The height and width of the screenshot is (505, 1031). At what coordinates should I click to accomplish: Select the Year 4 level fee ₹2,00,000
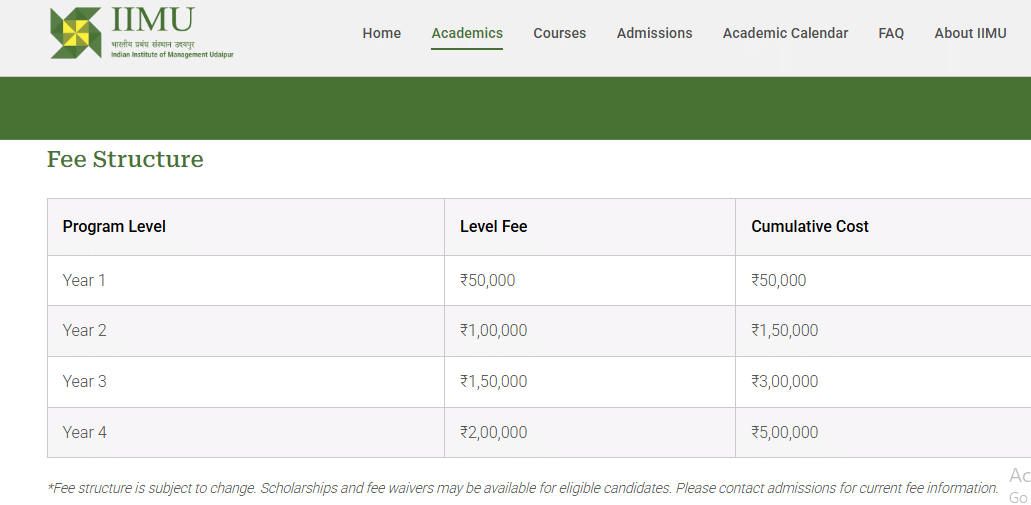coord(493,433)
